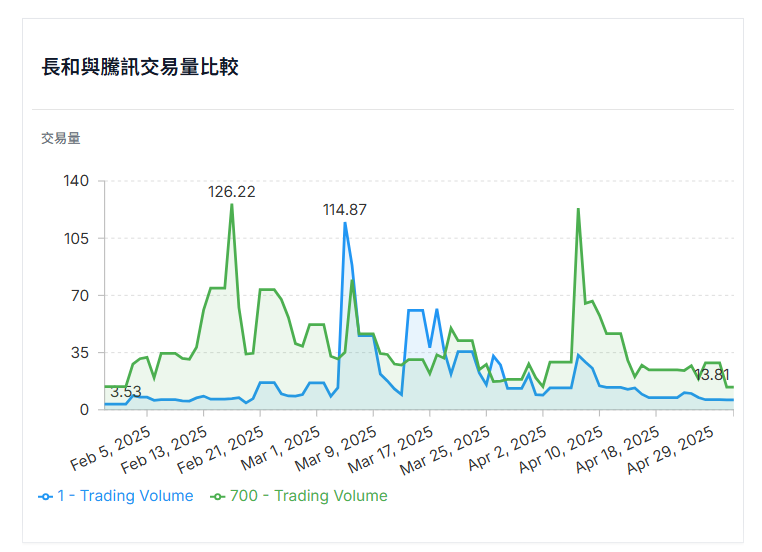Click the green peak point below the 126.22 label
The height and width of the screenshot is (552, 762).
point(232,205)
